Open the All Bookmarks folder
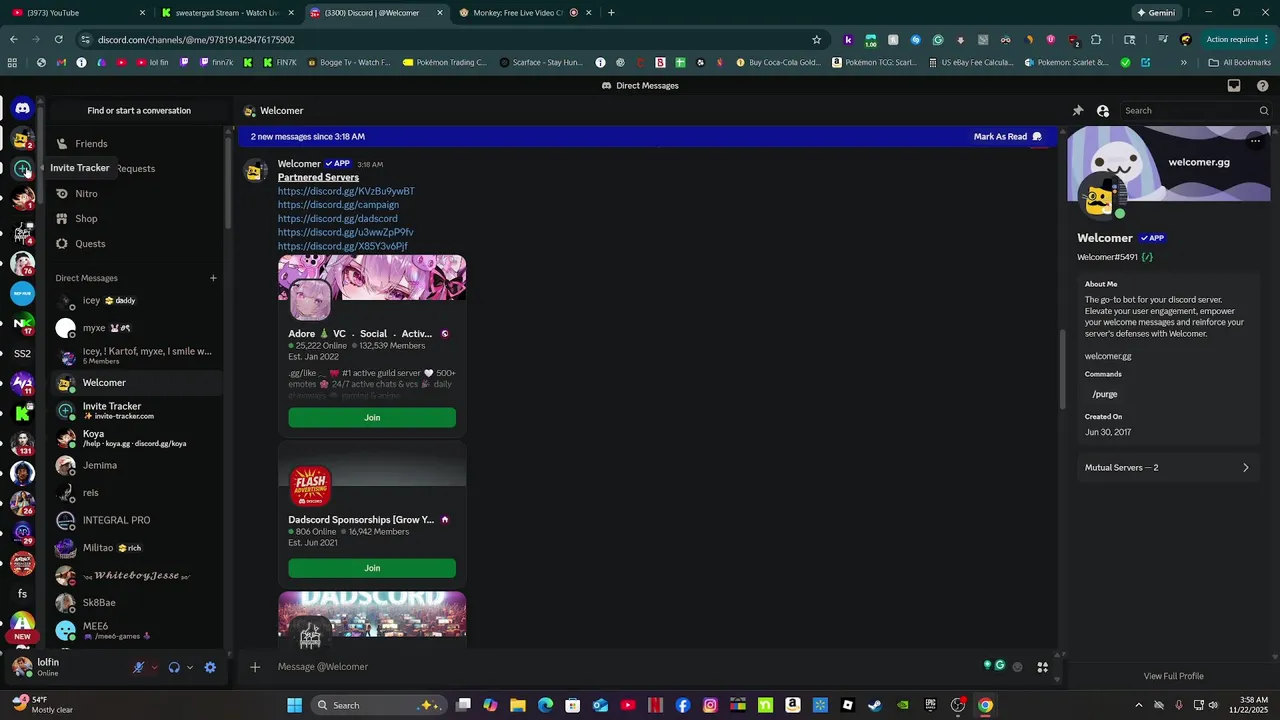 (x=1239, y=62)
